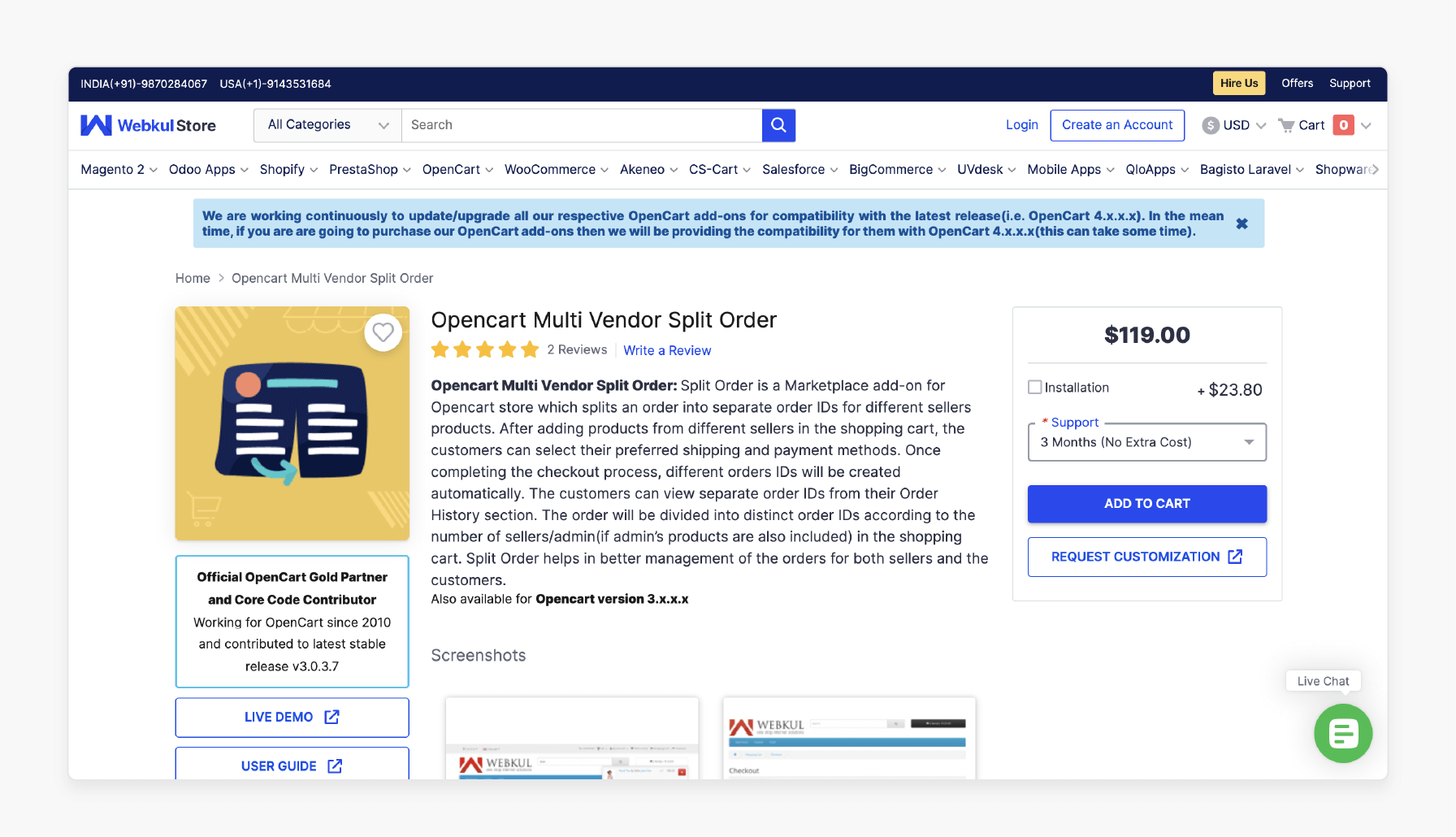Click the Live Chat label

point(1323,681)
